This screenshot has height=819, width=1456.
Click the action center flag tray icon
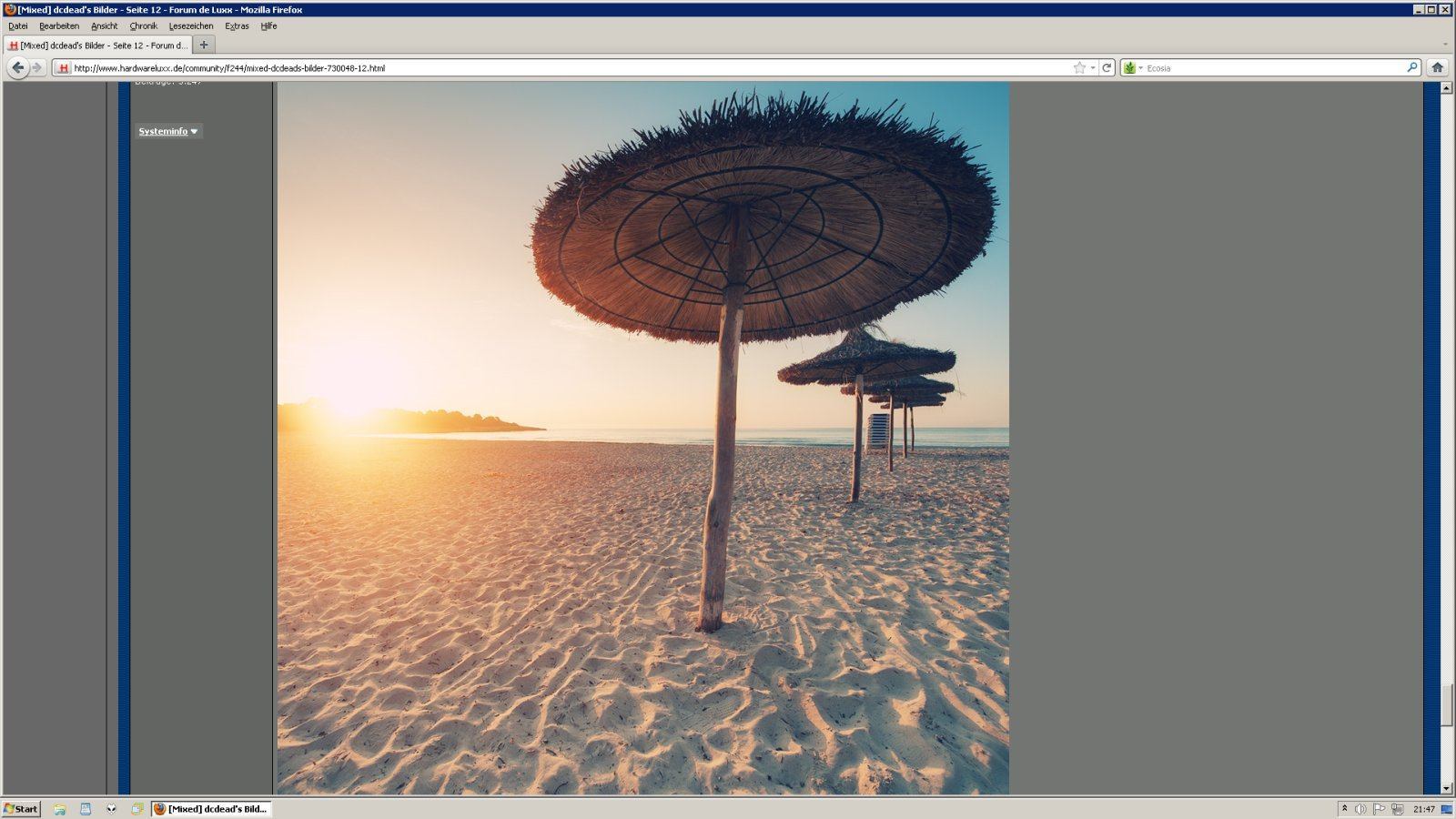(1379, 809)
